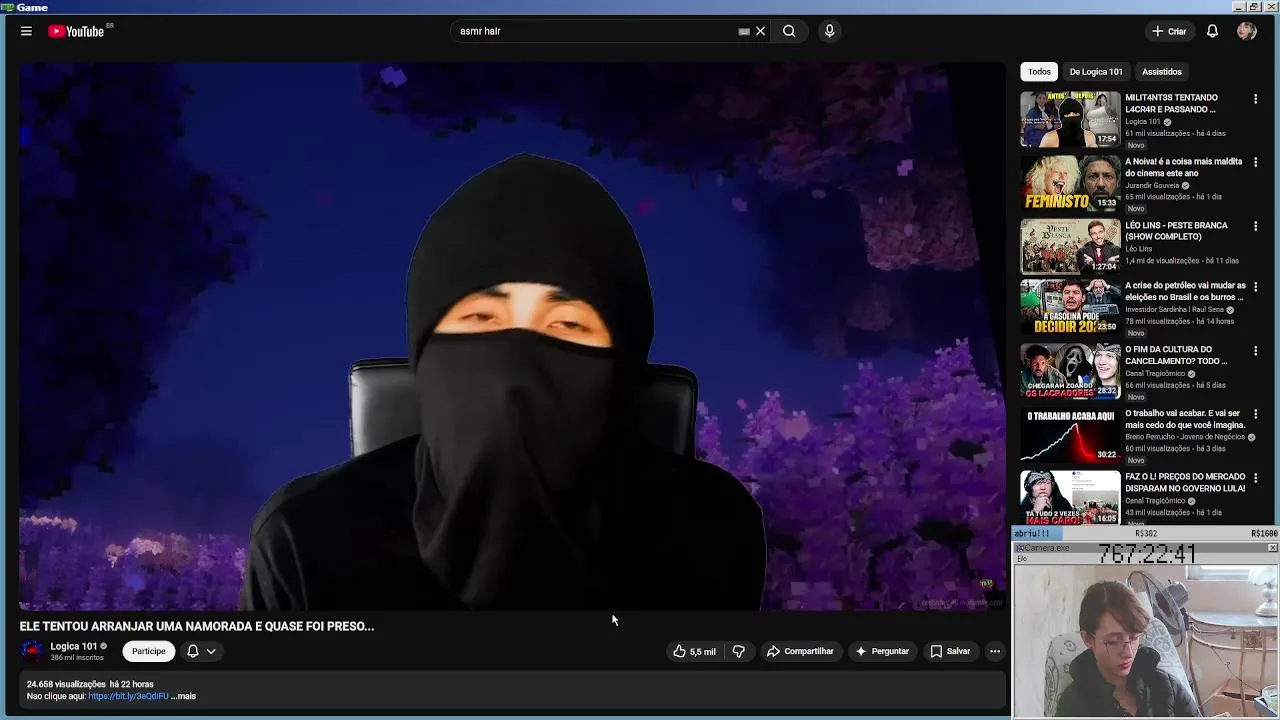The height and width of the screenshot is (720, 1280).
Task: Click the video title 'ELE TENTOU ARRANJAR UMA NAMORADA'
Action: (x=197, y=626)
